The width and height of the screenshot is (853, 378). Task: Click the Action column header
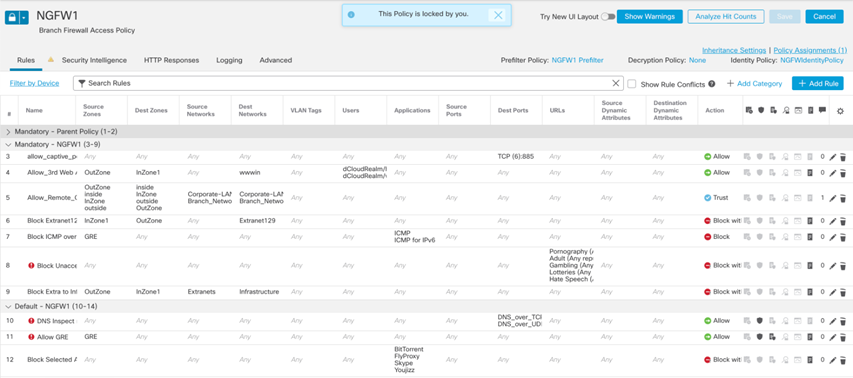pyautogui.click(x=714, y=110)
